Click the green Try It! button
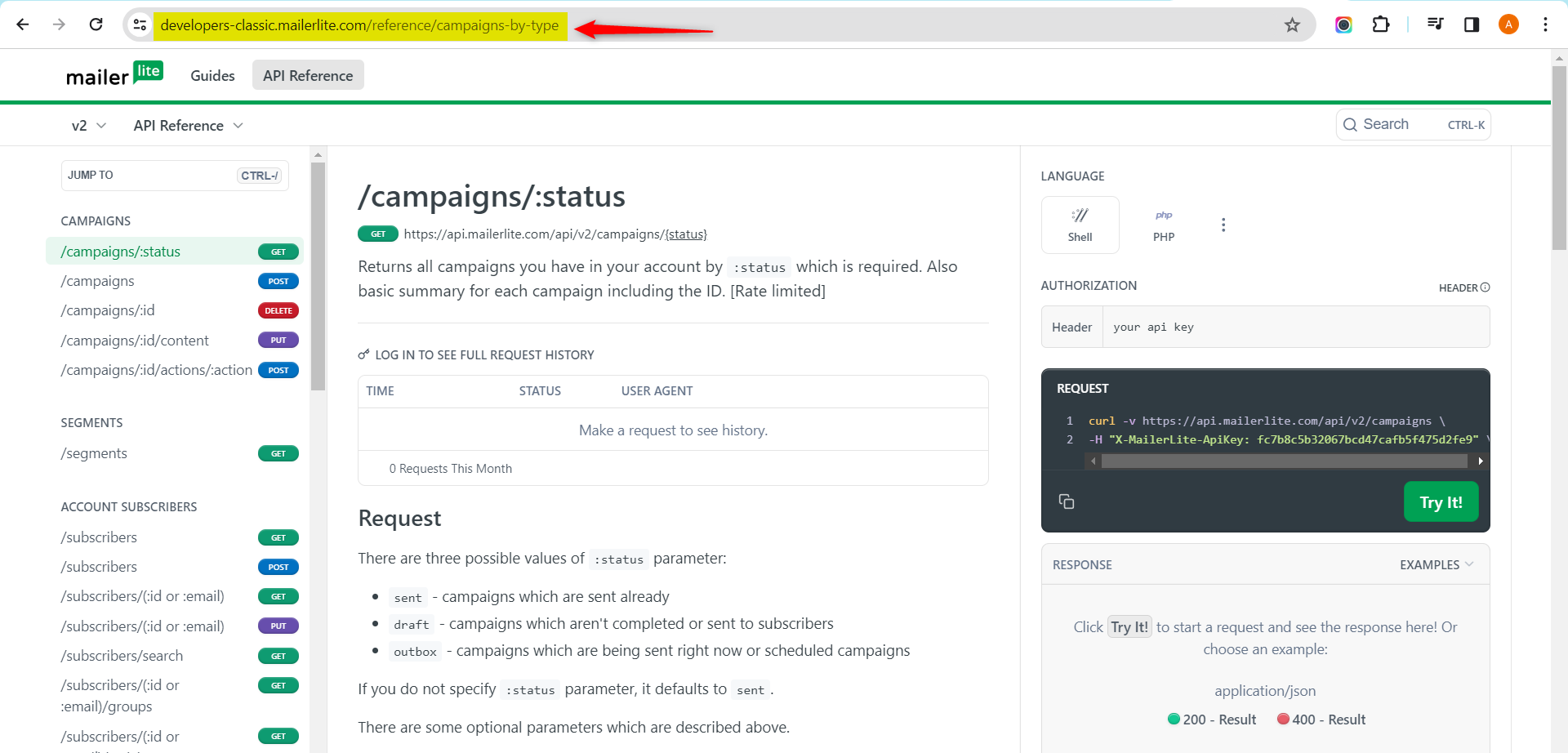Screen dimensions: 1568x753 (1441, 501)
